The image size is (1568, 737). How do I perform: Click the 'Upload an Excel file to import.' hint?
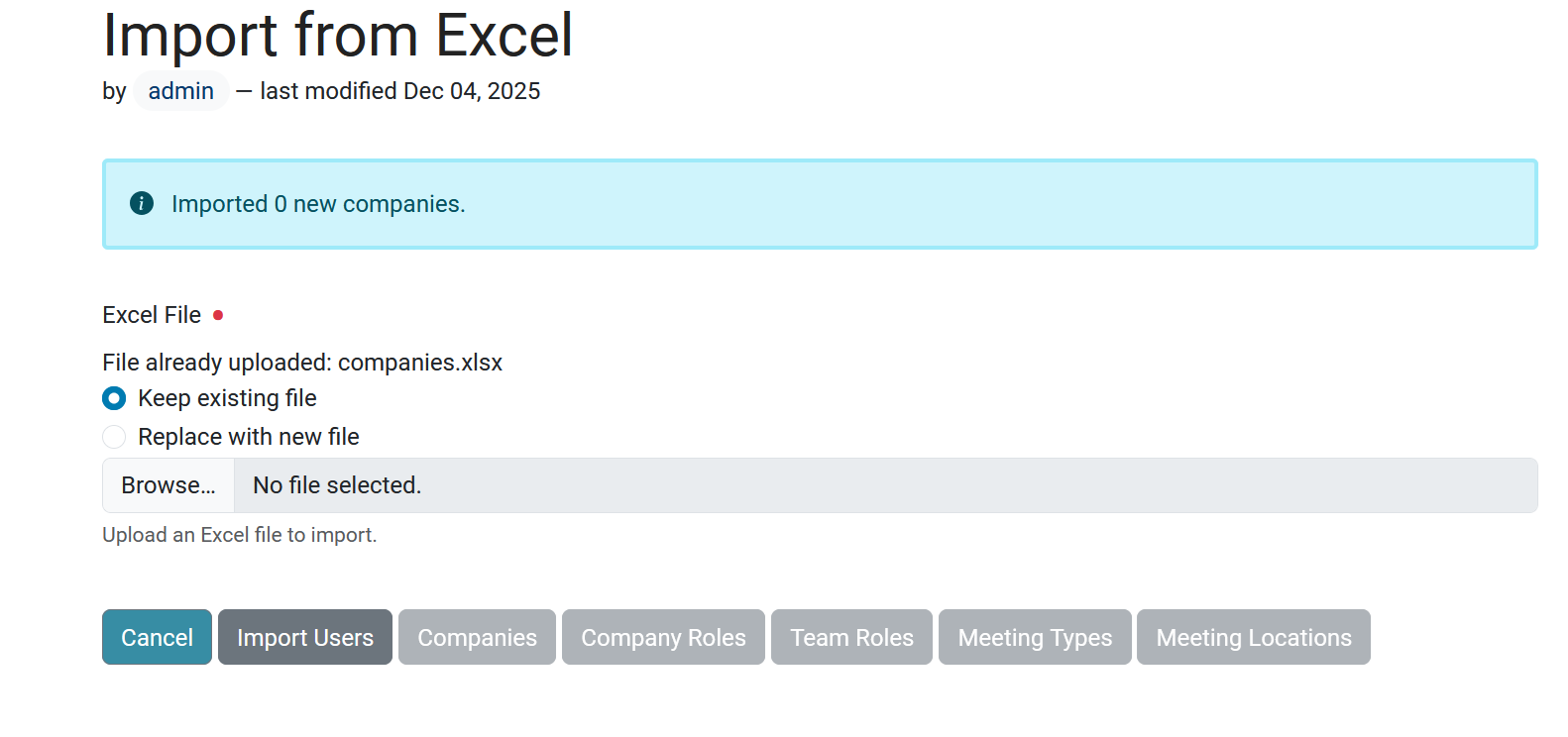pos(240,535)
